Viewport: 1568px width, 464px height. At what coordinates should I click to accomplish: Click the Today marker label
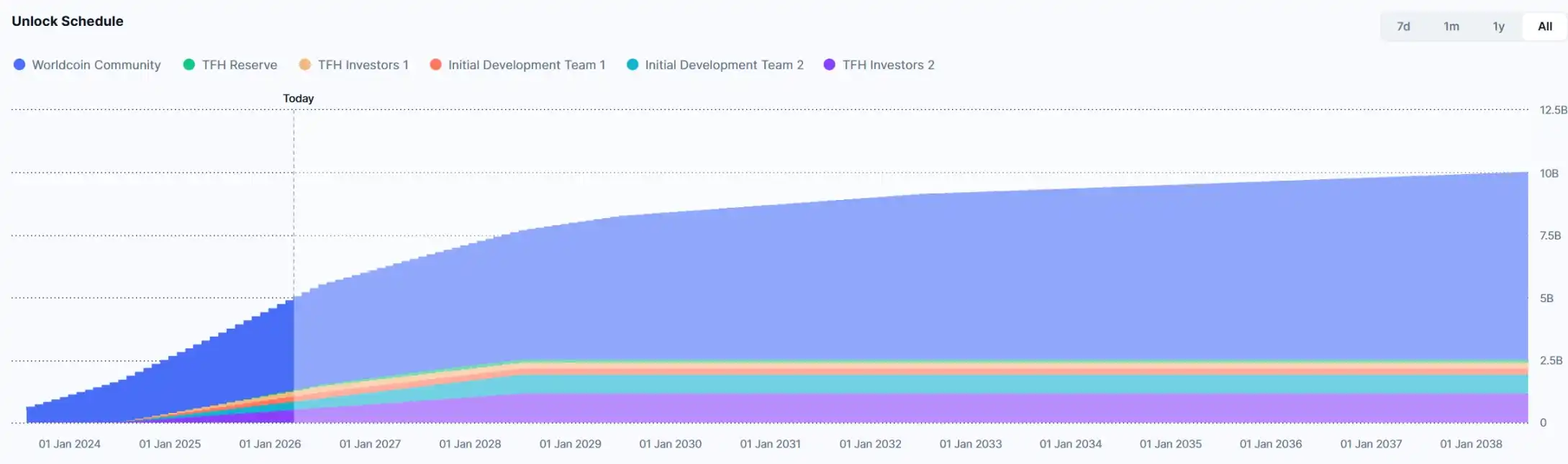pos(298,99)
